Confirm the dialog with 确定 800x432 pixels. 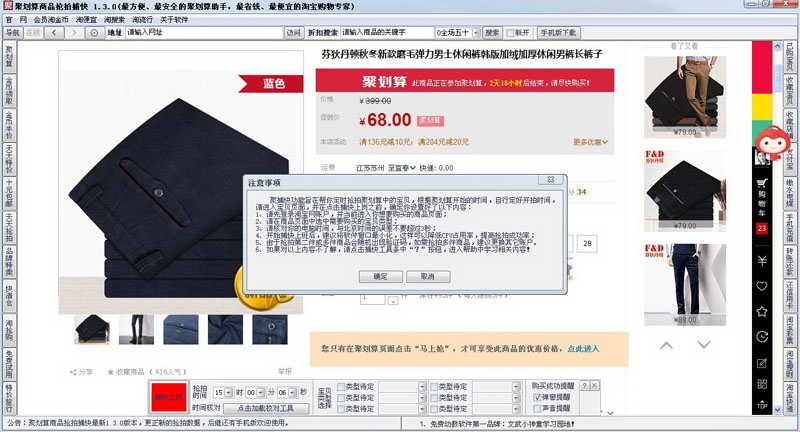[381, 276]
